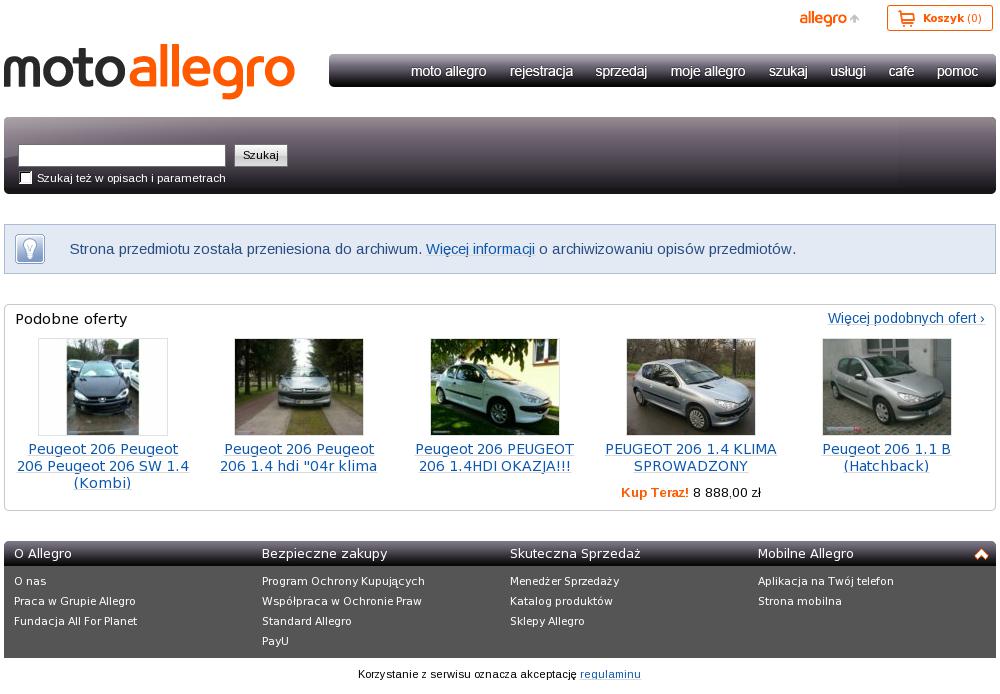The image size is (1000, 694).
Task: Open PEUGEOT 206 1.4HDI OKAZJA!!! link
Action: click(495, 457)
